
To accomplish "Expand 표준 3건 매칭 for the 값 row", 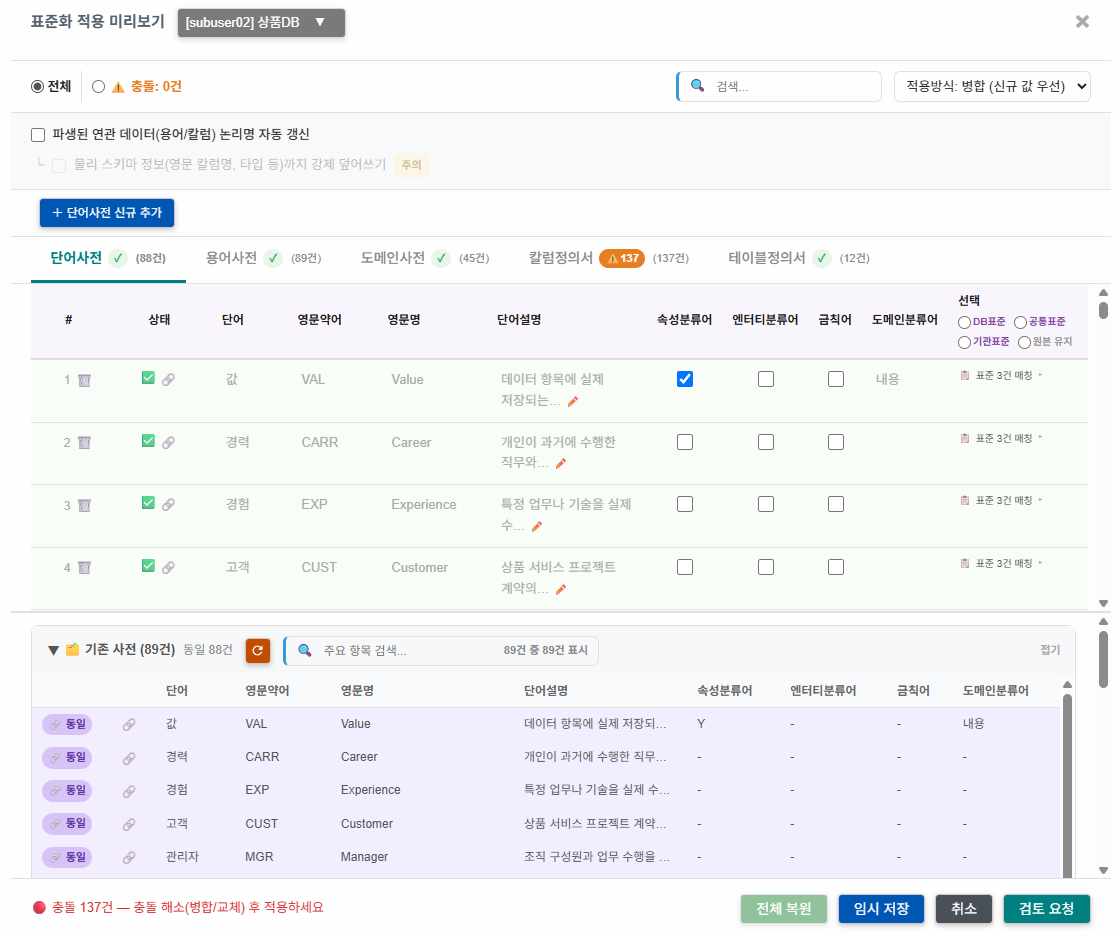I will point(1002,376).
